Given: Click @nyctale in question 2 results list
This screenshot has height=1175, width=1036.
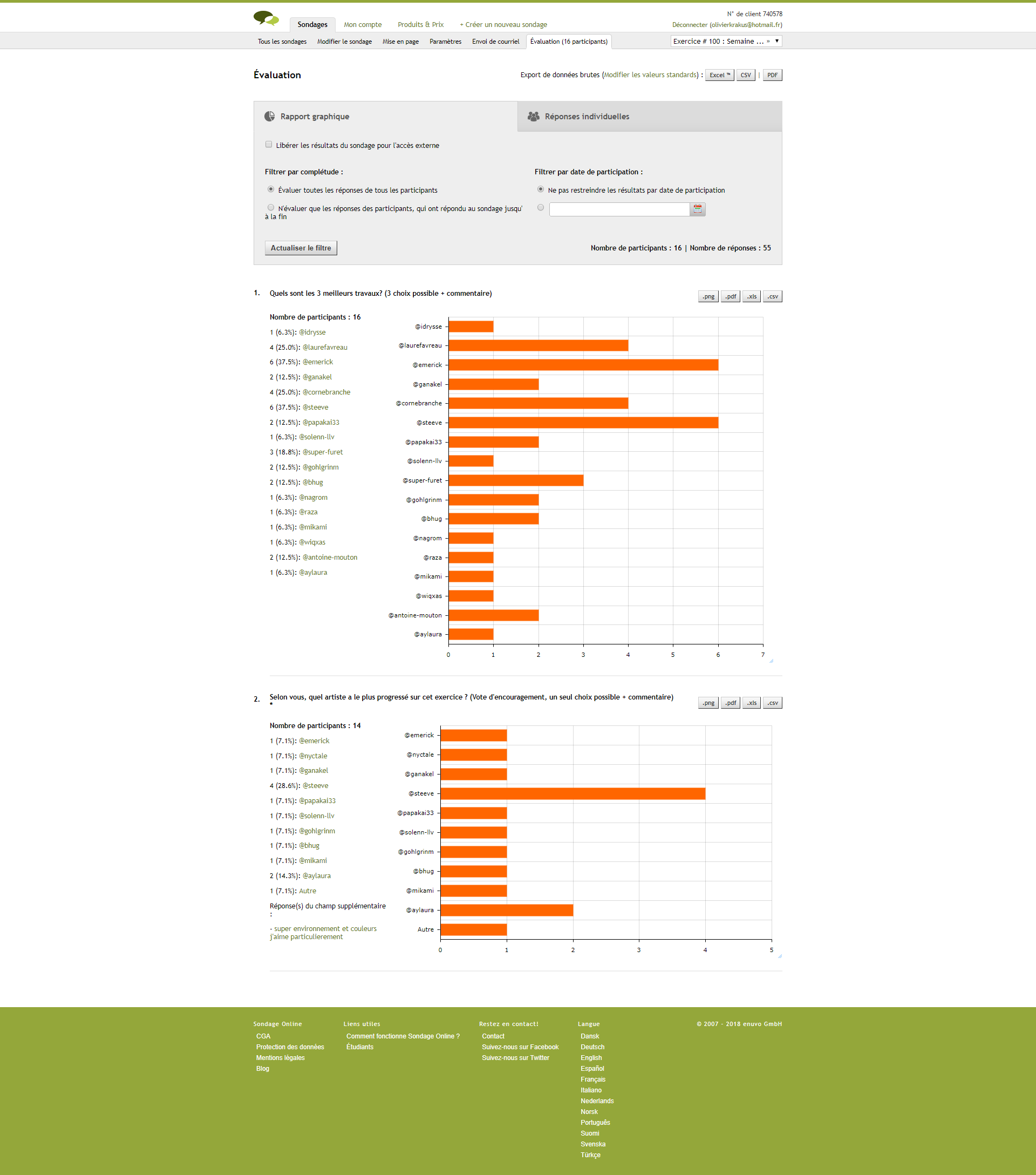Looking at the screenshot, I should (312, 756).
